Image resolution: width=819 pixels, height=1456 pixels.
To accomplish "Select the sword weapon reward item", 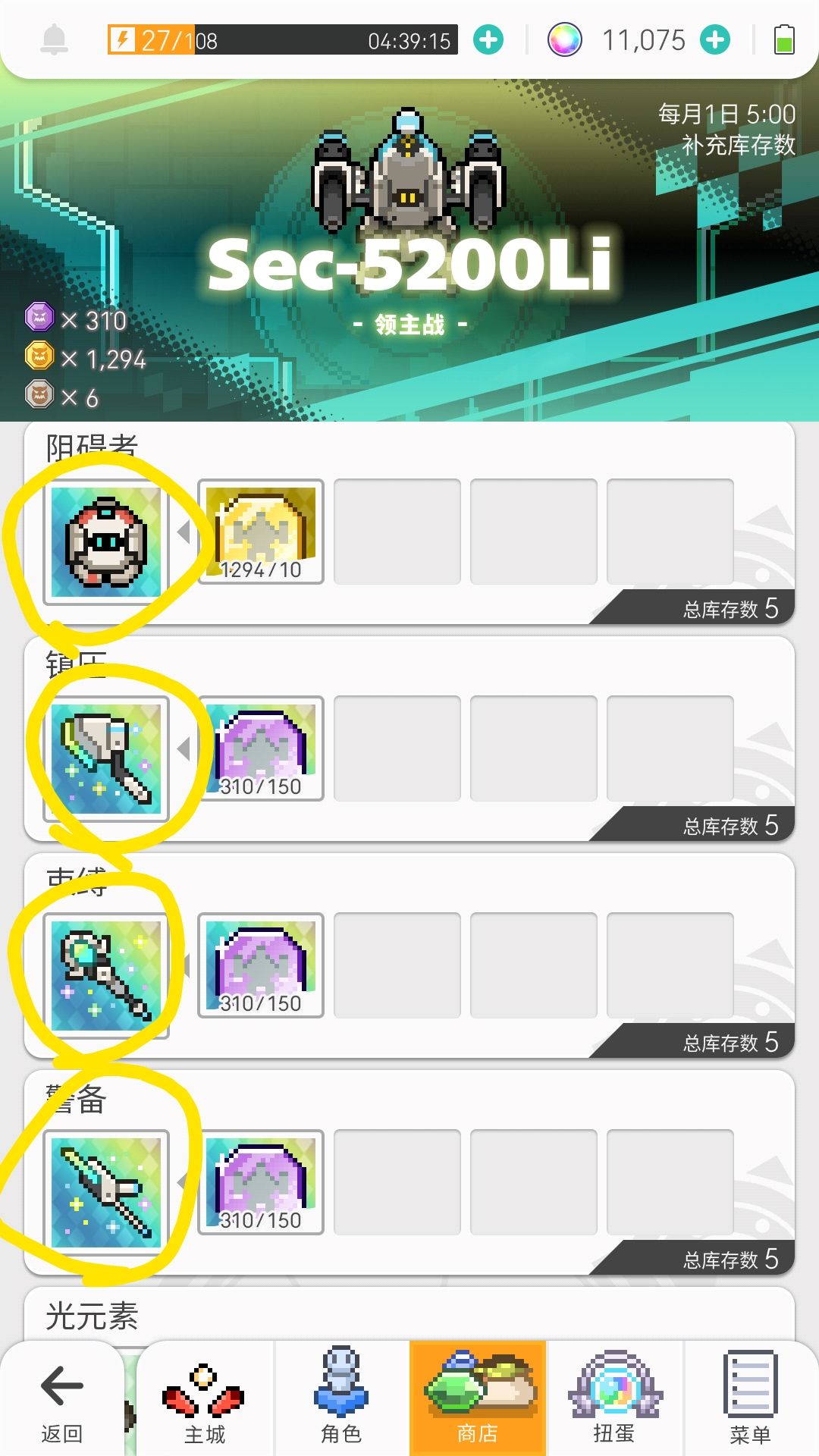I will coord(106,1193).
